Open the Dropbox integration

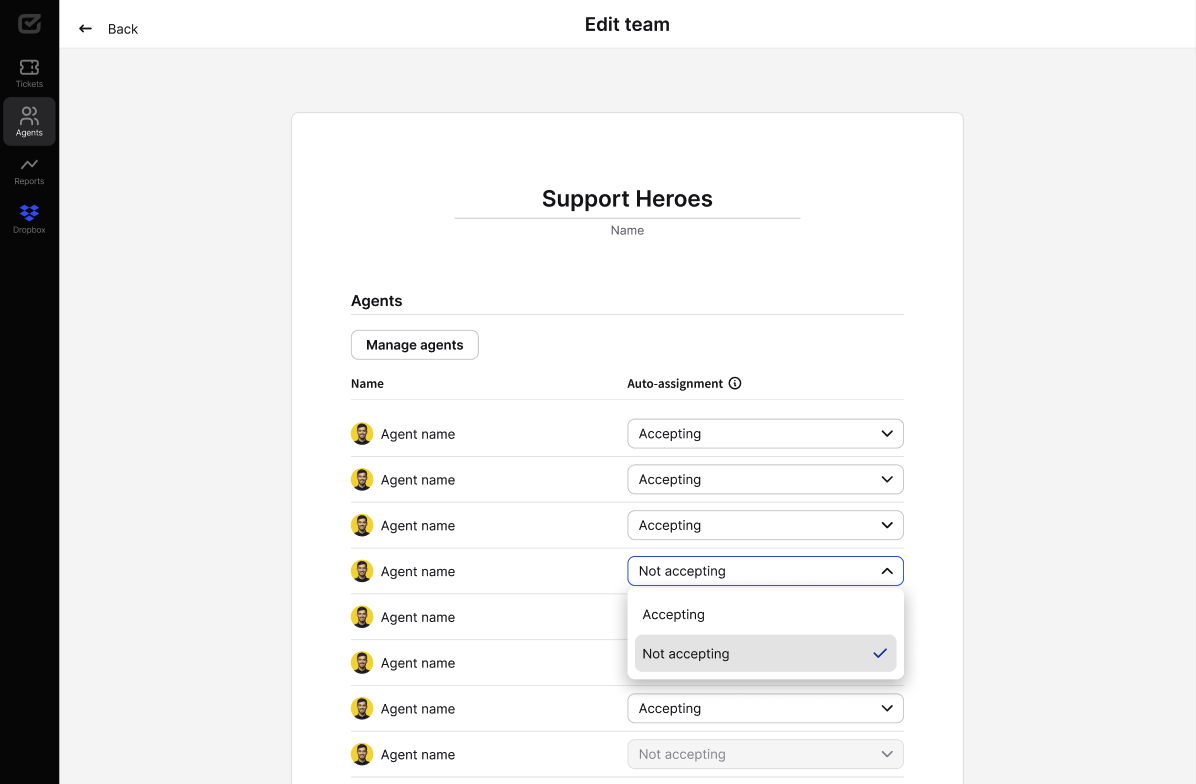tap(29, 219)
